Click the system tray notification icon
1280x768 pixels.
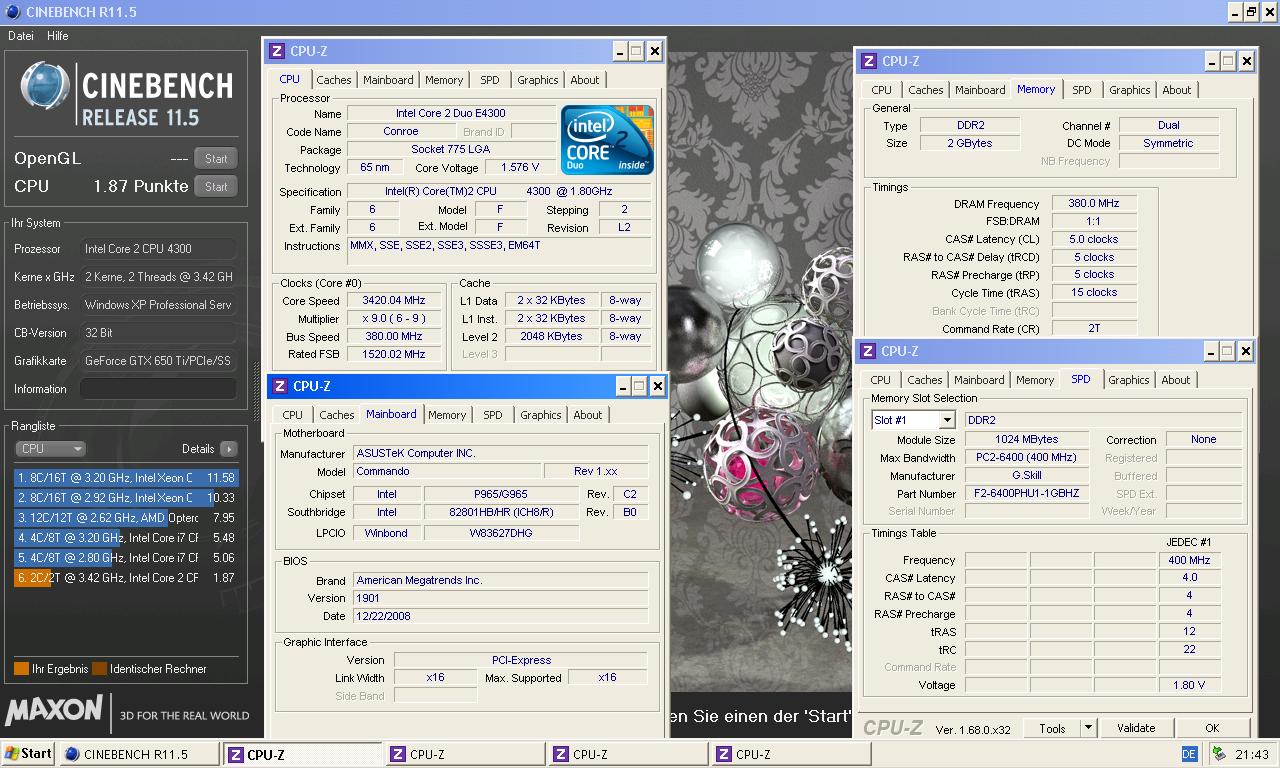click(x=1218, y=754)
